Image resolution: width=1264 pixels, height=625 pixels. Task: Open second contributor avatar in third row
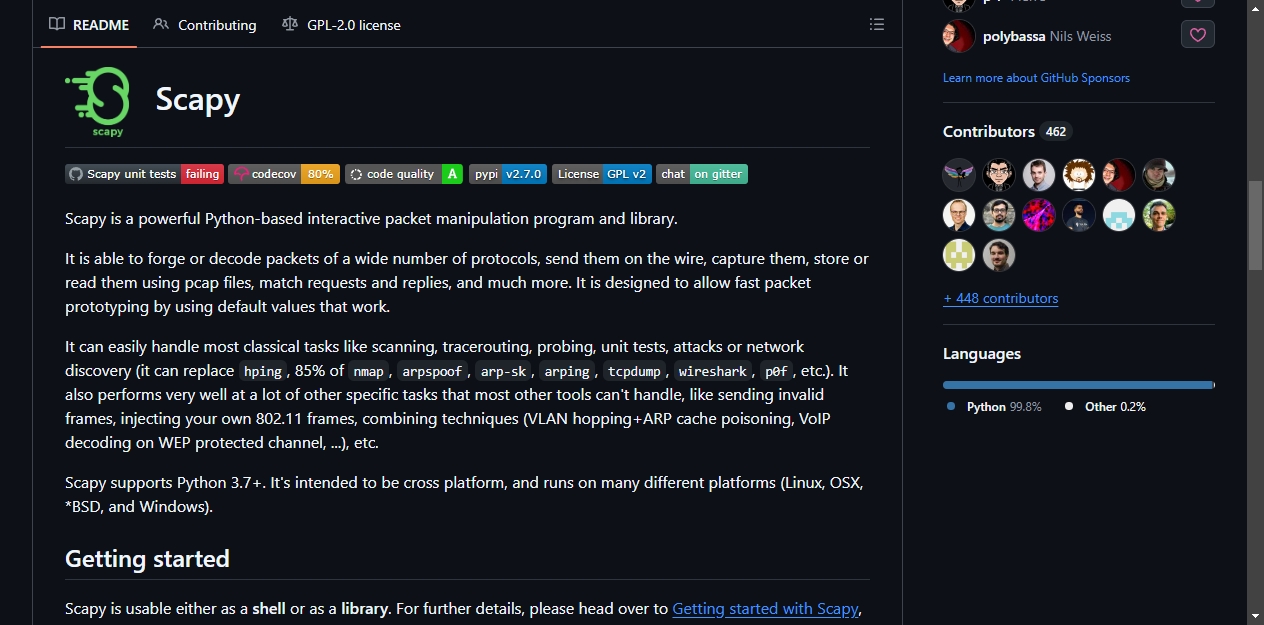(999, 255)
